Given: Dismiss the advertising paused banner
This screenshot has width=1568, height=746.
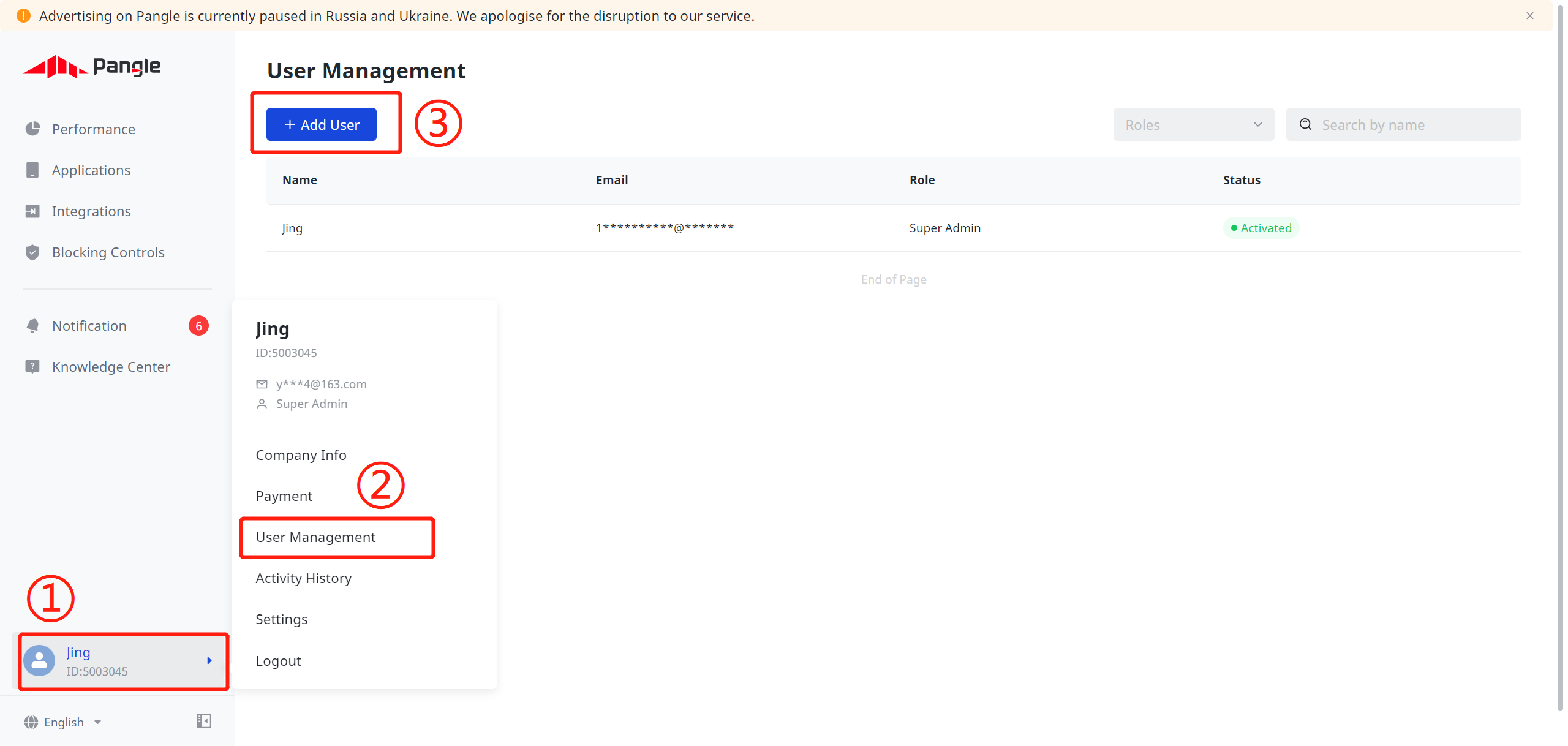Looking at the screenshot, I should click(1530, 16).
